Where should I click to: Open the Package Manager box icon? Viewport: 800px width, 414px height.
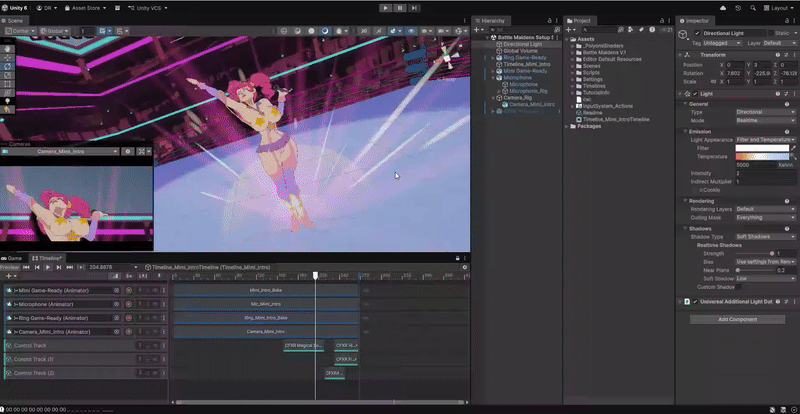117,8
